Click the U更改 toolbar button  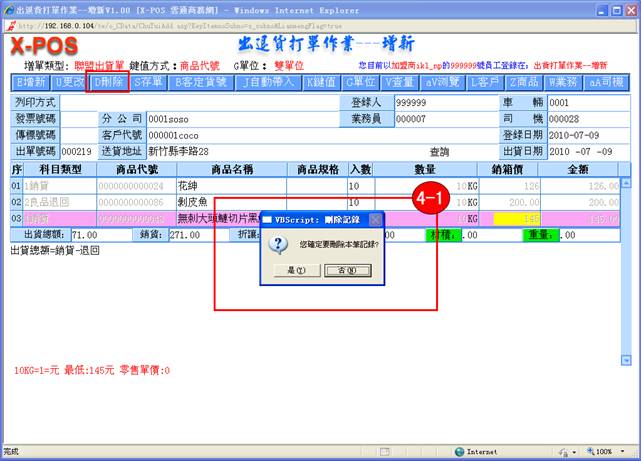click(x=70, y=81)
